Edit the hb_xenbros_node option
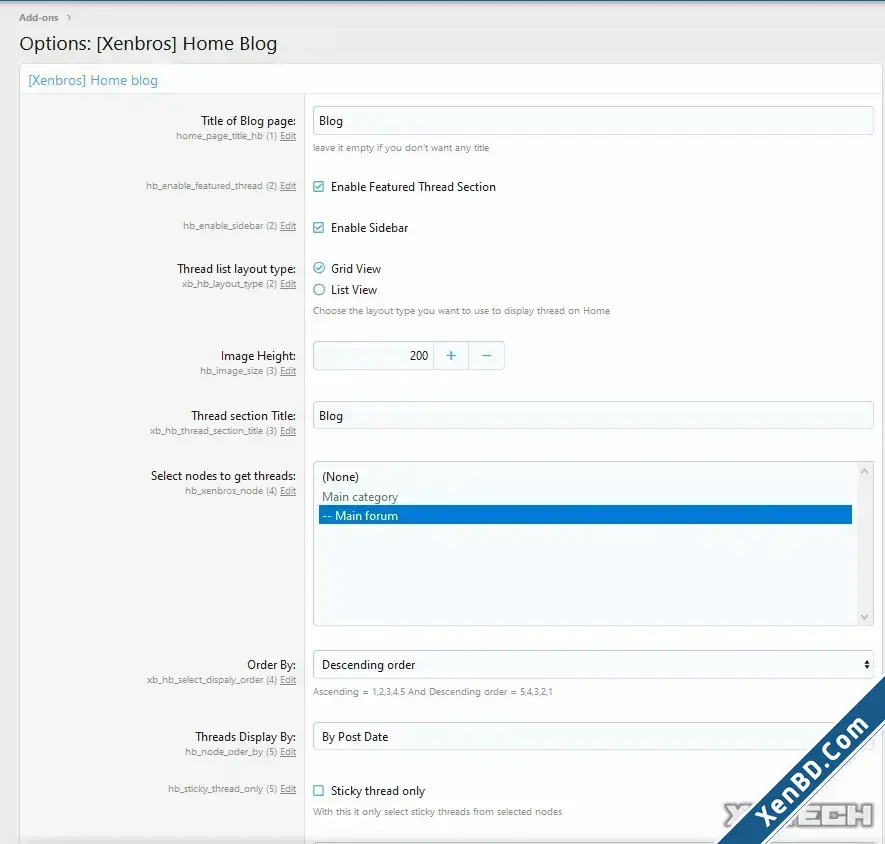 pos(288,491)
